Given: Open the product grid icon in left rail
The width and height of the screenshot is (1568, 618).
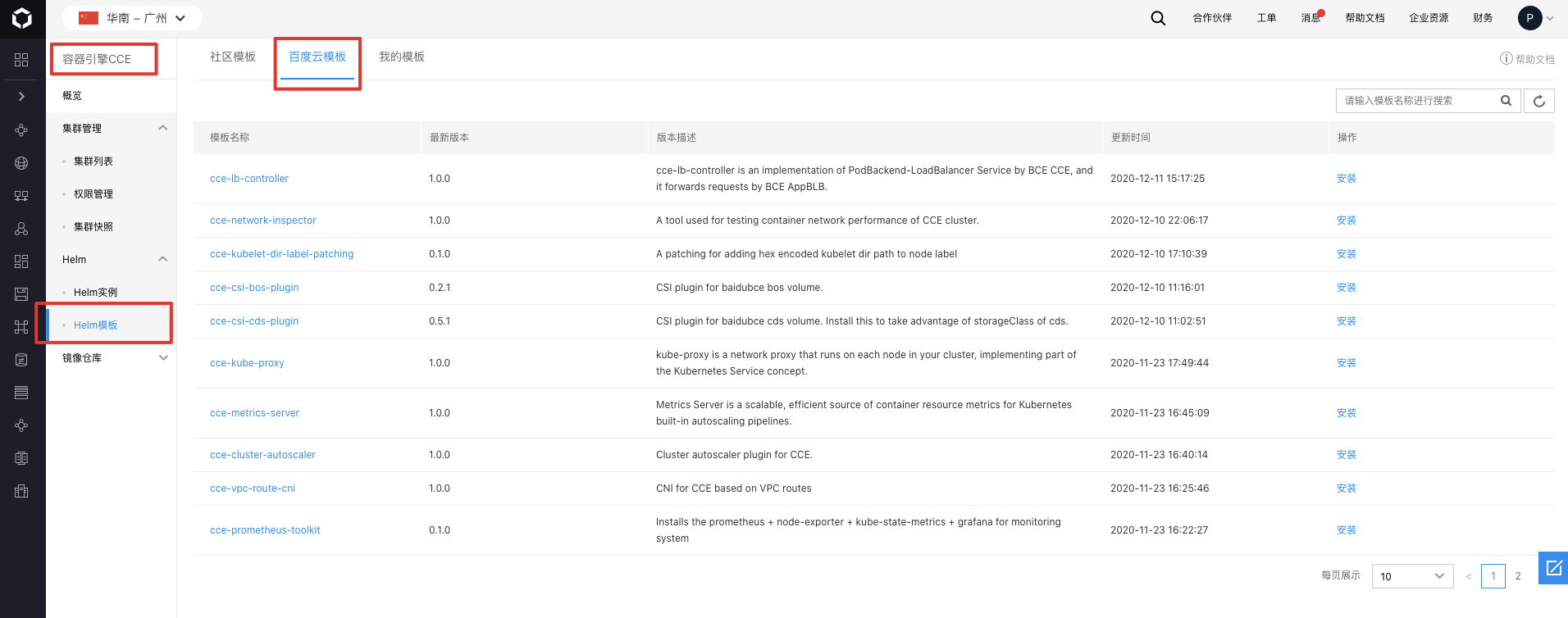Looking at the screenshot, I should (x=21, y=60).
